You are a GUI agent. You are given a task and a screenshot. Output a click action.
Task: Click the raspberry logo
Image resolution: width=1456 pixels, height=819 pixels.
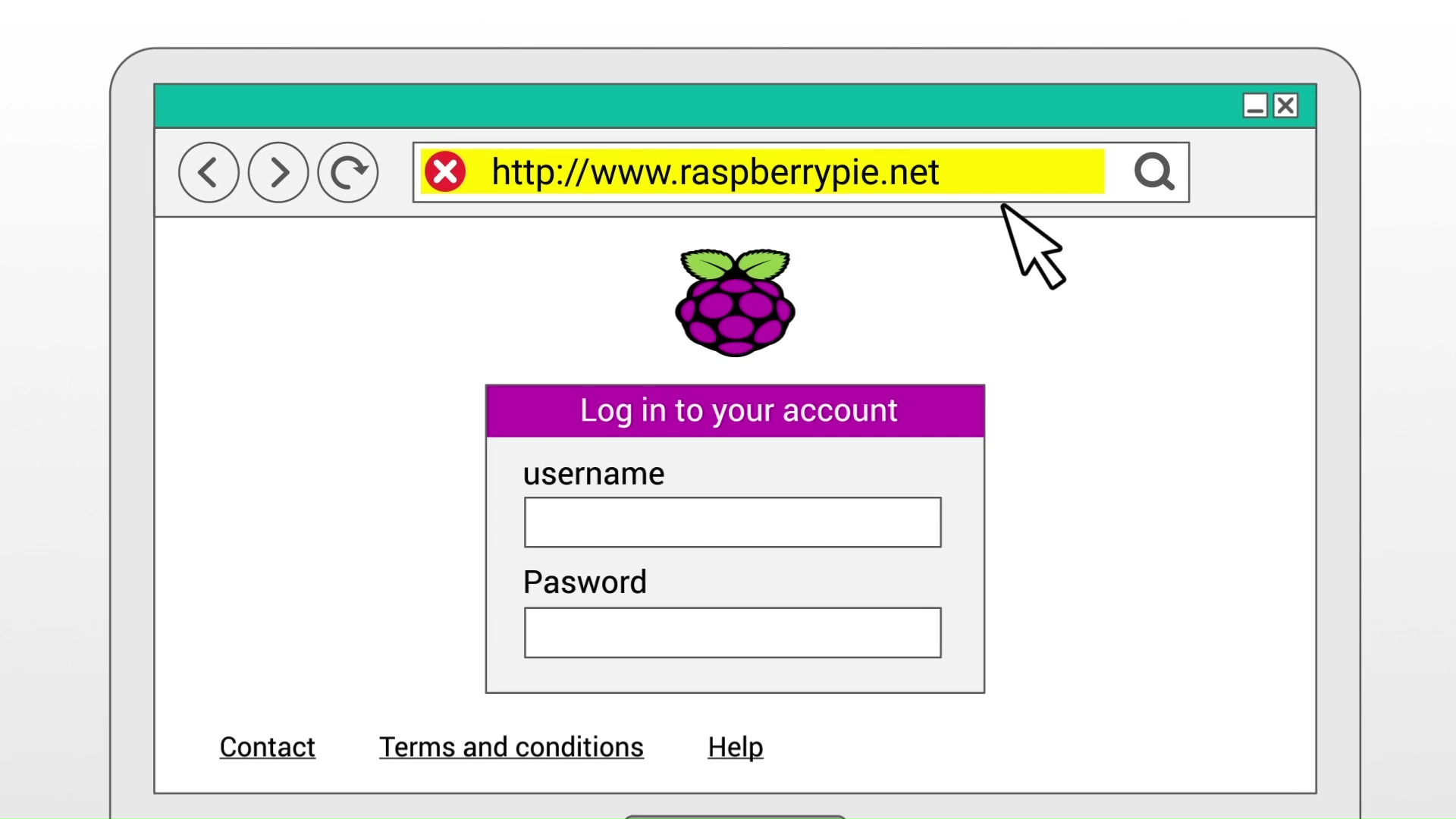(x=735, y=303)
